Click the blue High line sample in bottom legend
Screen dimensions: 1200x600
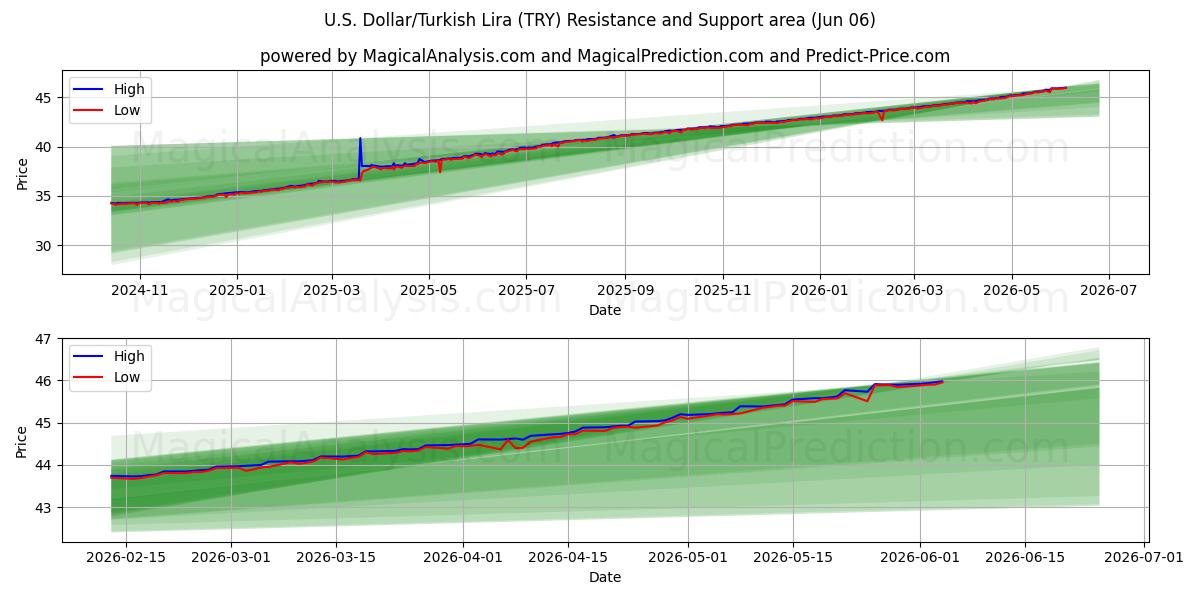[90, 356]
